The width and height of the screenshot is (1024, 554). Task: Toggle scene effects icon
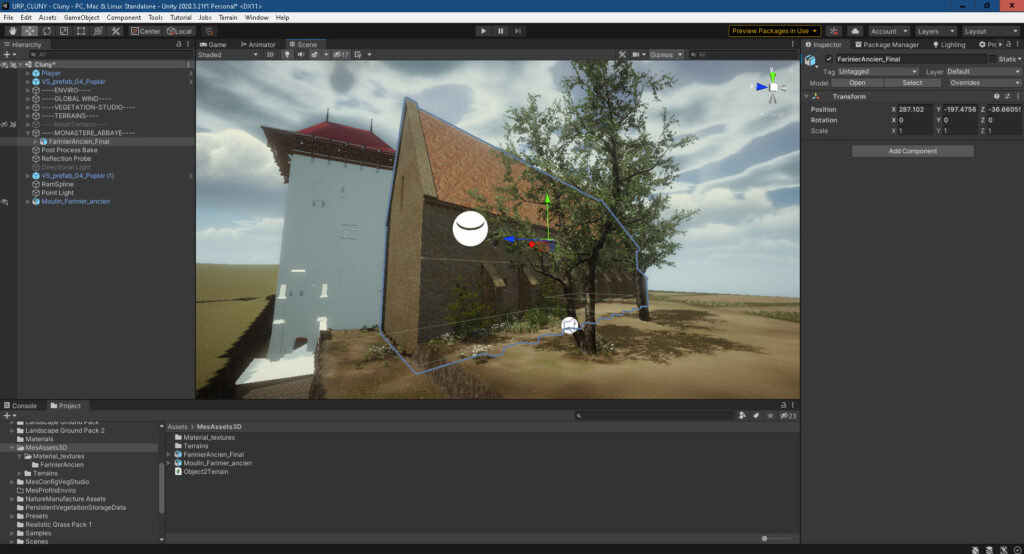coord(315,55)
